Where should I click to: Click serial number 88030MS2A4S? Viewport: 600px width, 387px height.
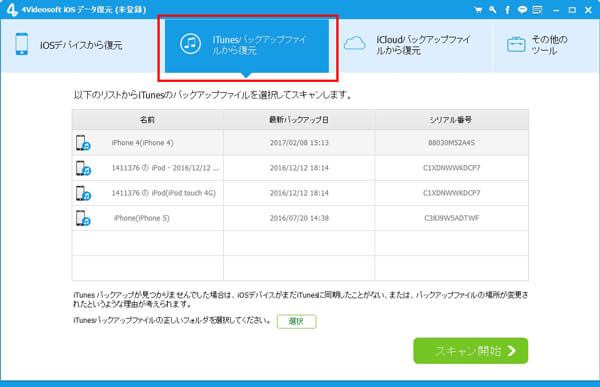[x=452, y=143]
